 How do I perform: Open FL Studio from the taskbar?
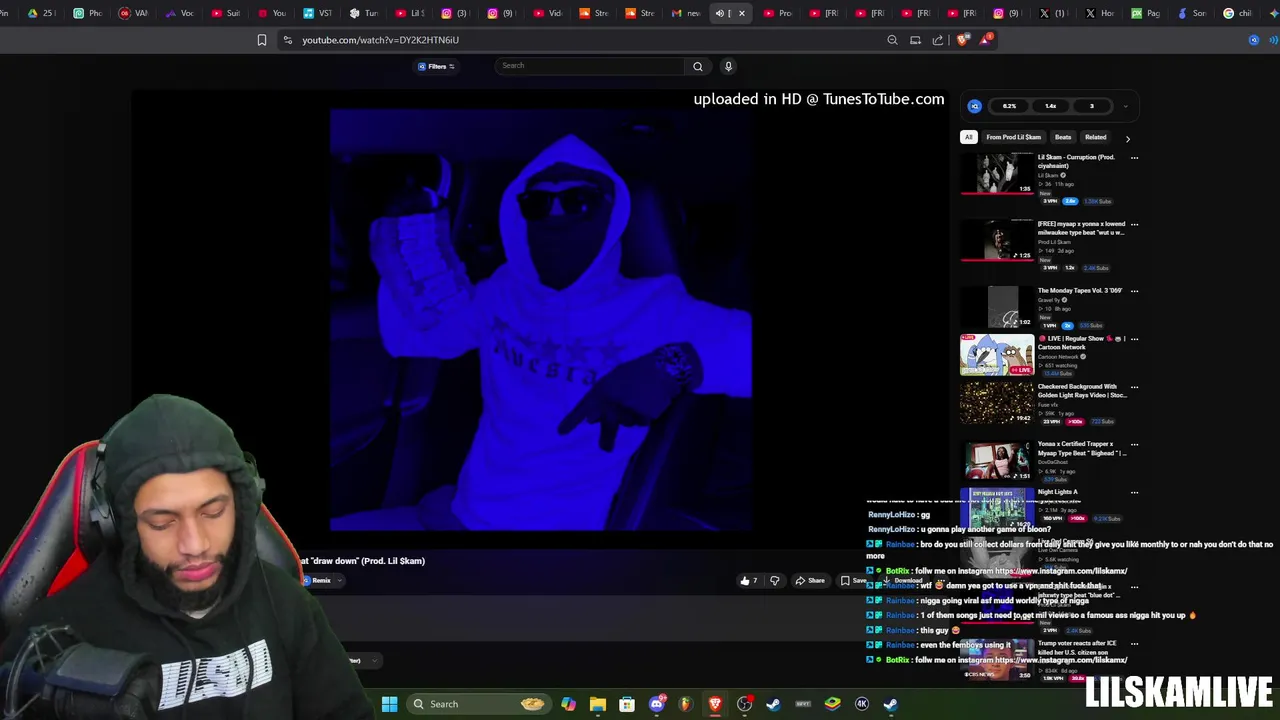pyautogui.click(x=685, y=704)
